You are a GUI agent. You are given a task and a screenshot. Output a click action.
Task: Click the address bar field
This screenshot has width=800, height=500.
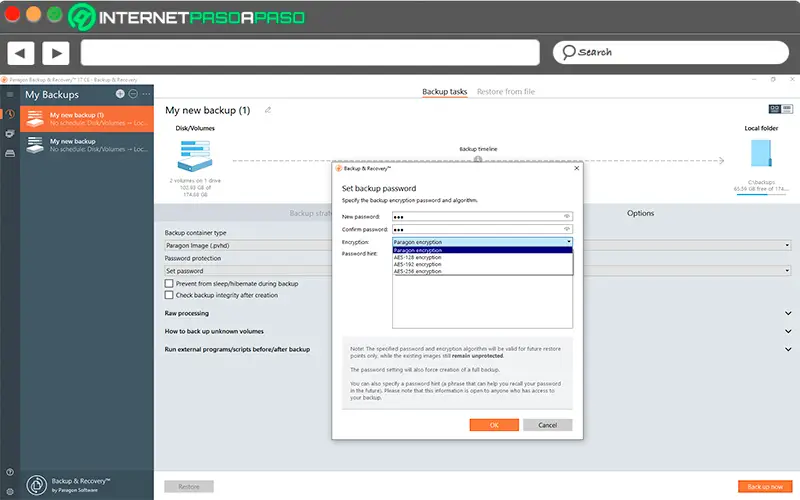[x=310, y=53]
